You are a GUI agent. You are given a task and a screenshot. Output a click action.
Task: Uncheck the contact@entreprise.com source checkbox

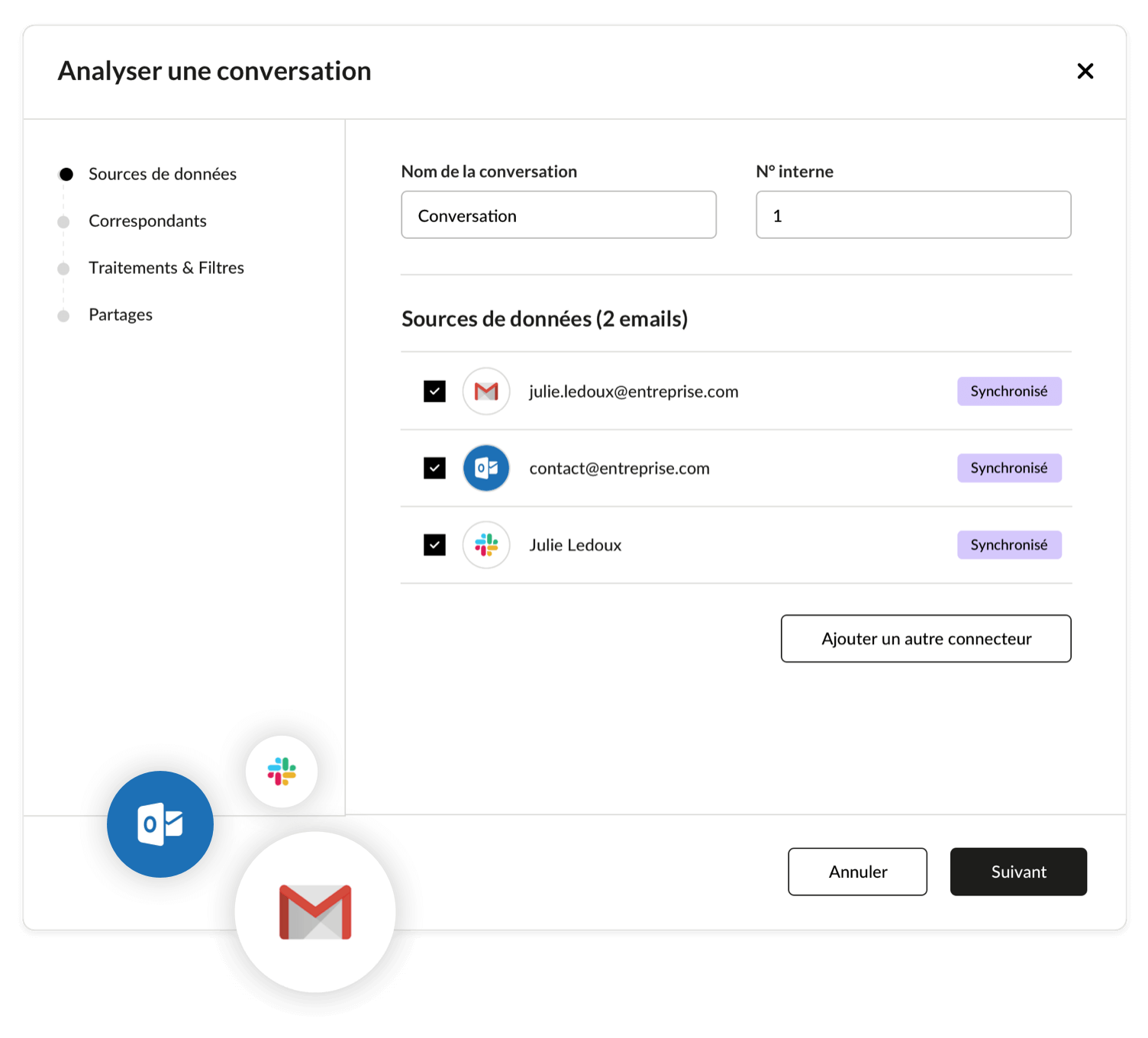pos(434,468)
